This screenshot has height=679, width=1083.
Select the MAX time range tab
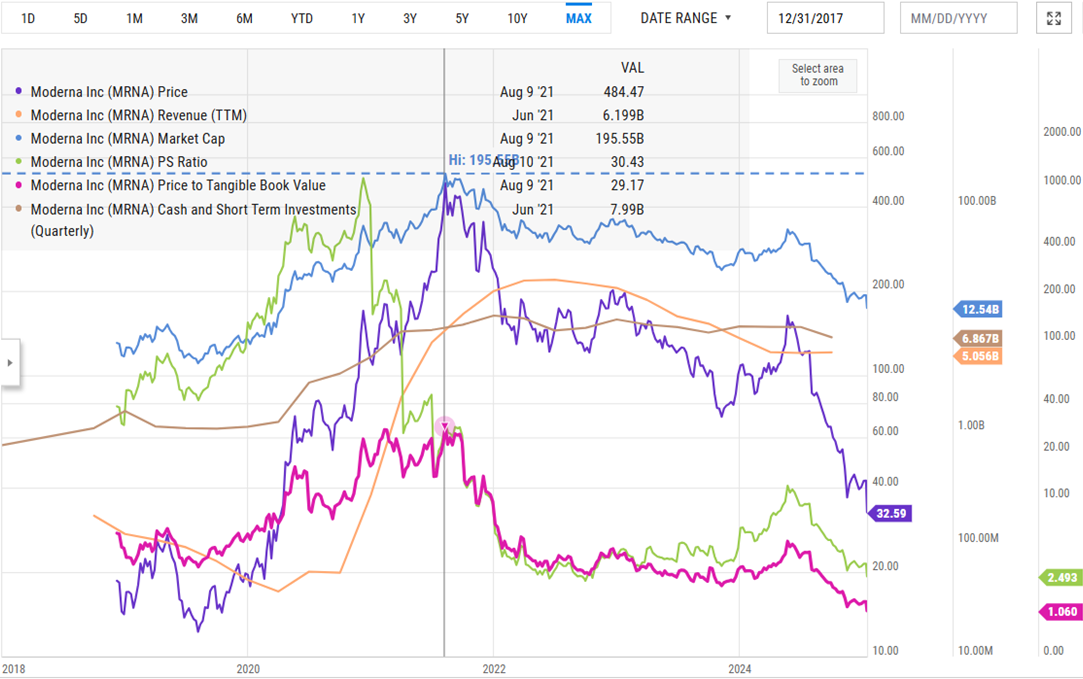click(x=578, y=18)
